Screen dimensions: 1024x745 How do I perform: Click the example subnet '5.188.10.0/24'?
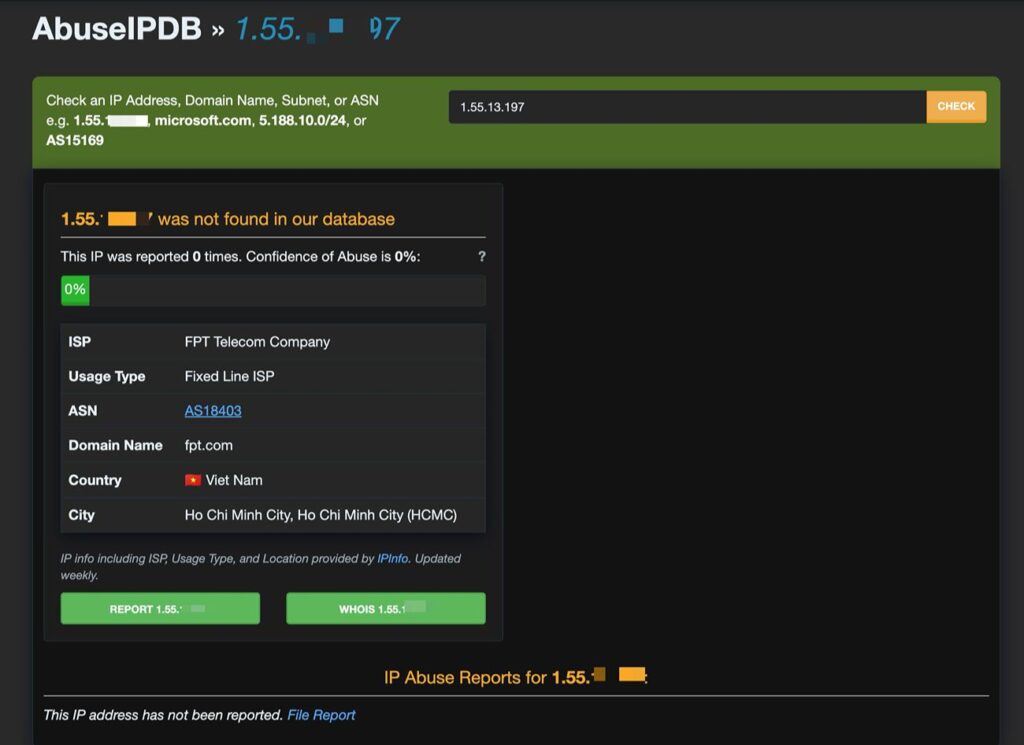tap(302, 120)
